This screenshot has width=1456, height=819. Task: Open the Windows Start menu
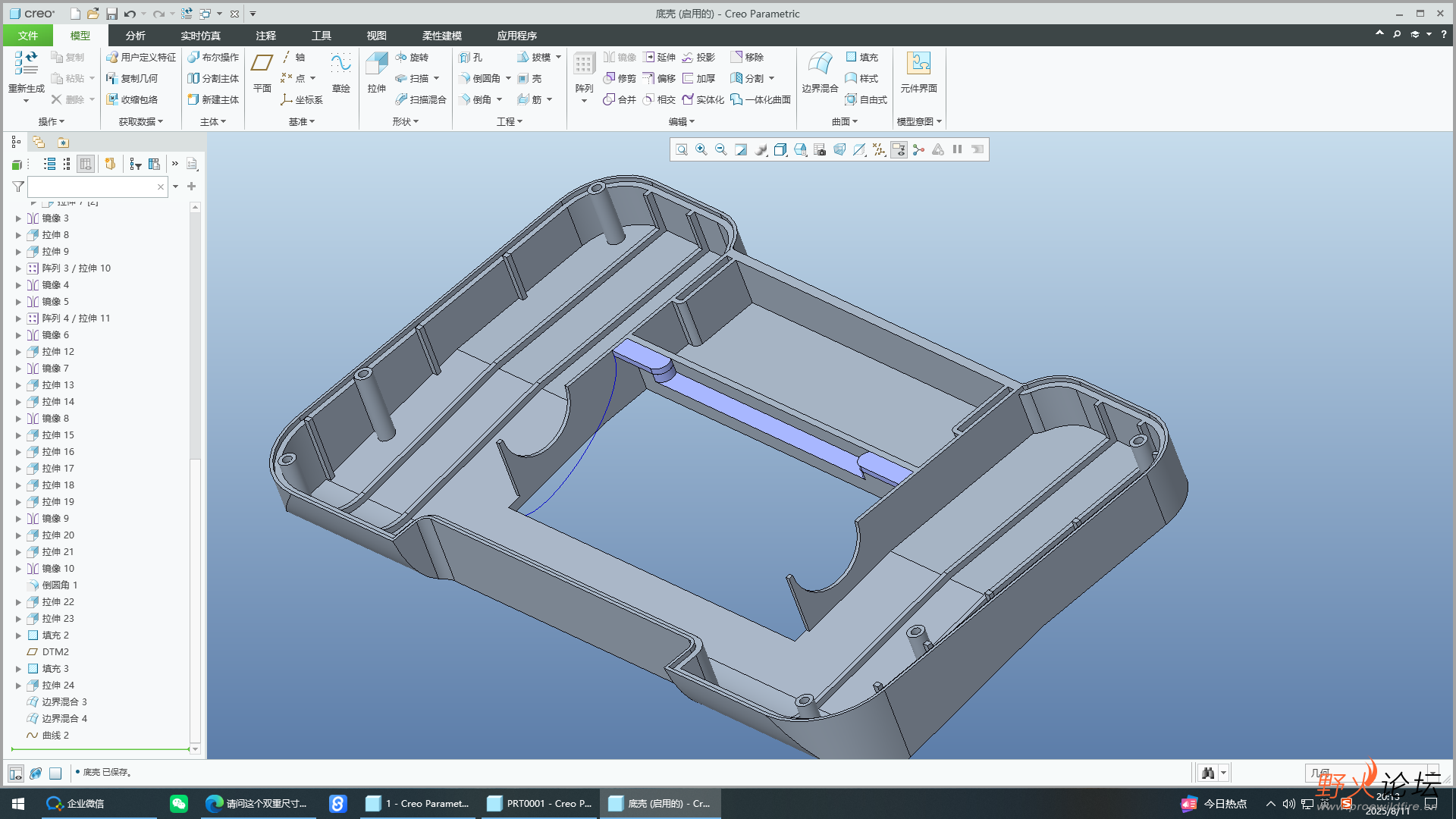[x=18, y=804]
